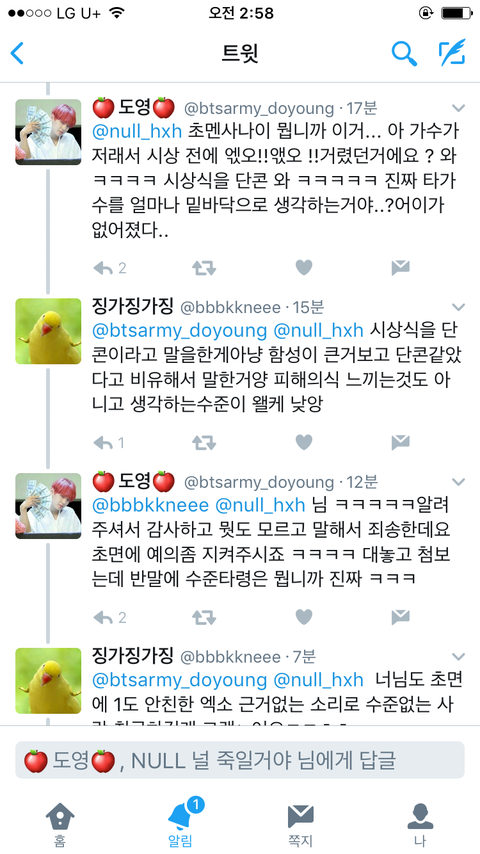This screenshot has width=480, height=854.
Task: Go back with the left arrow
Action: (17, 53)
